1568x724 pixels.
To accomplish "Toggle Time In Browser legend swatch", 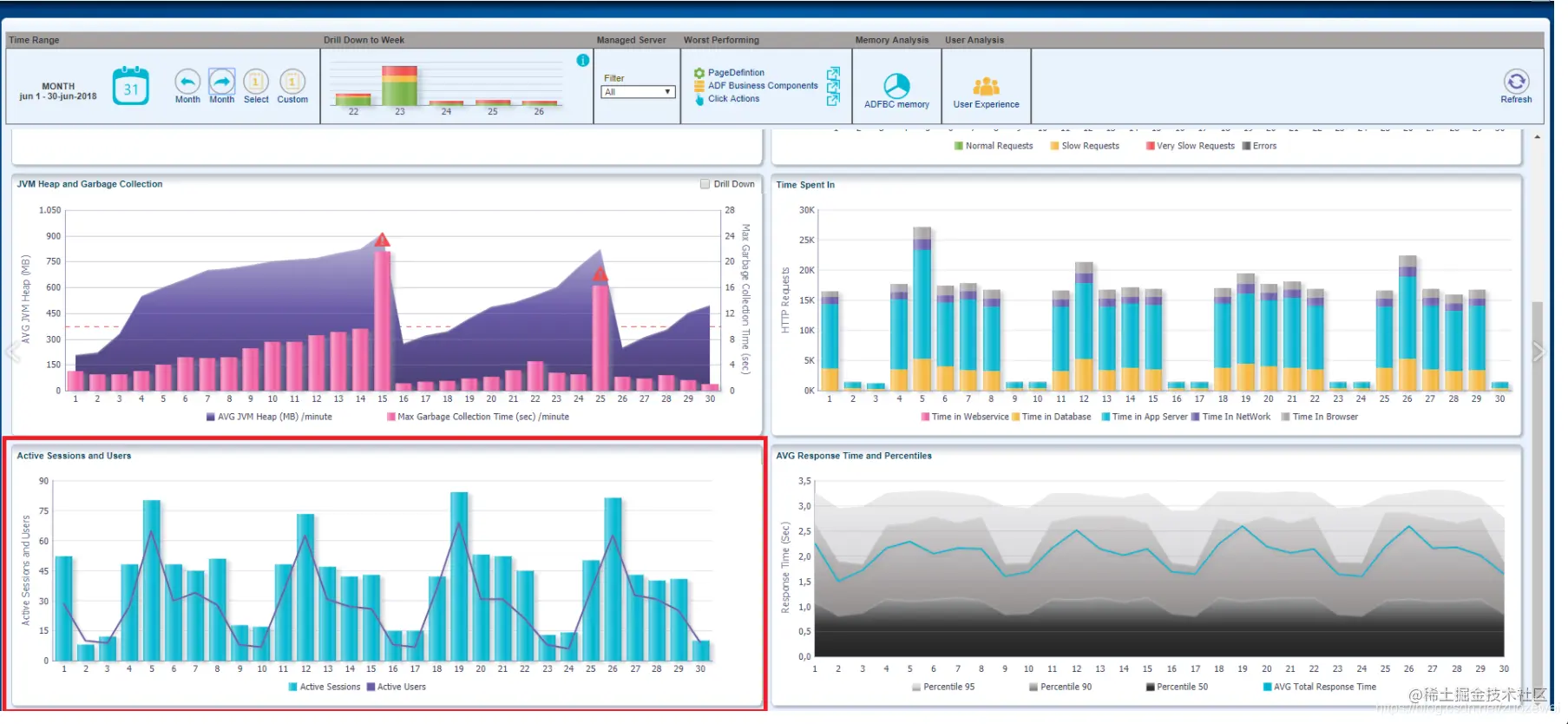I will [x=1286, y=417].
